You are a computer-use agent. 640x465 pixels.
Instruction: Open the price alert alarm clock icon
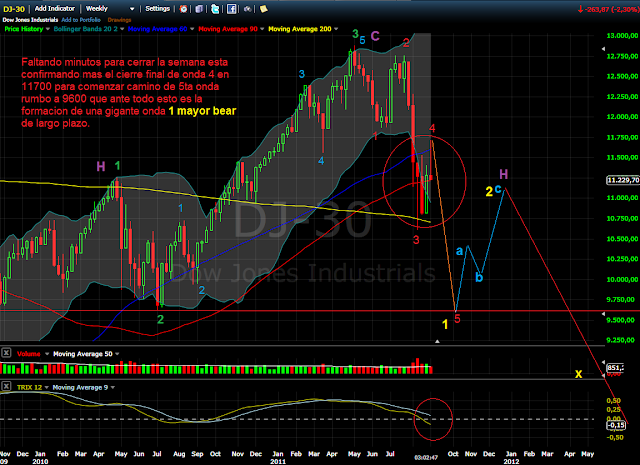[184, 9]
